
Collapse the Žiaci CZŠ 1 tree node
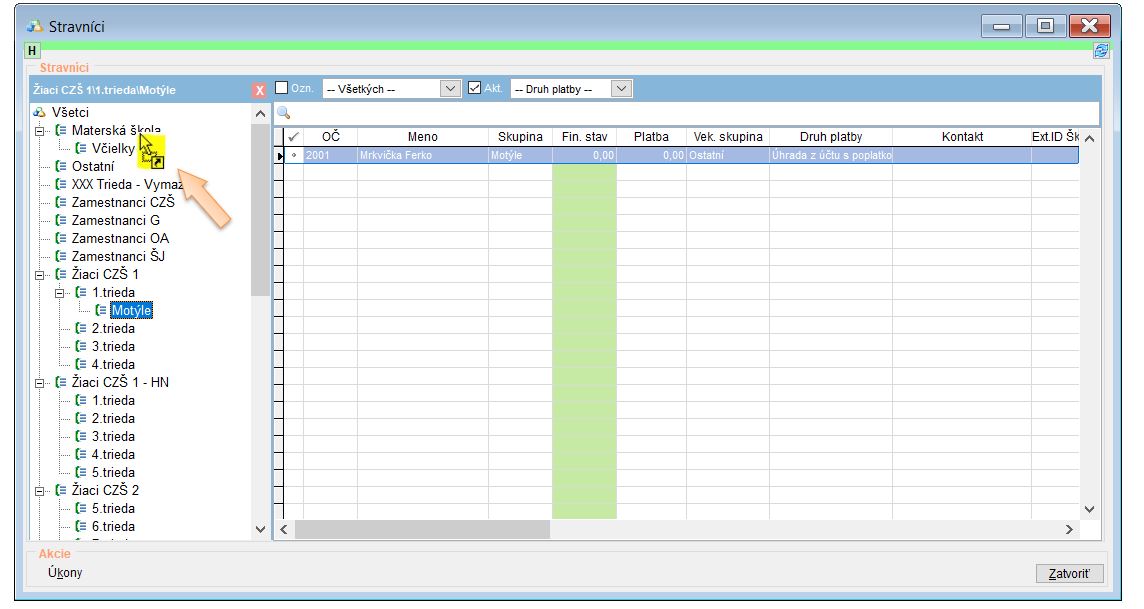[x=41, y=275]
